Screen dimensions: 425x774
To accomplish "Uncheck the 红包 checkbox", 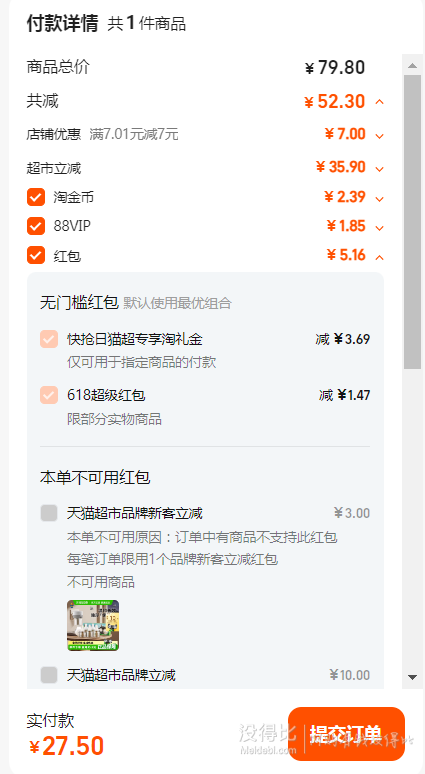I will (36, 256).
